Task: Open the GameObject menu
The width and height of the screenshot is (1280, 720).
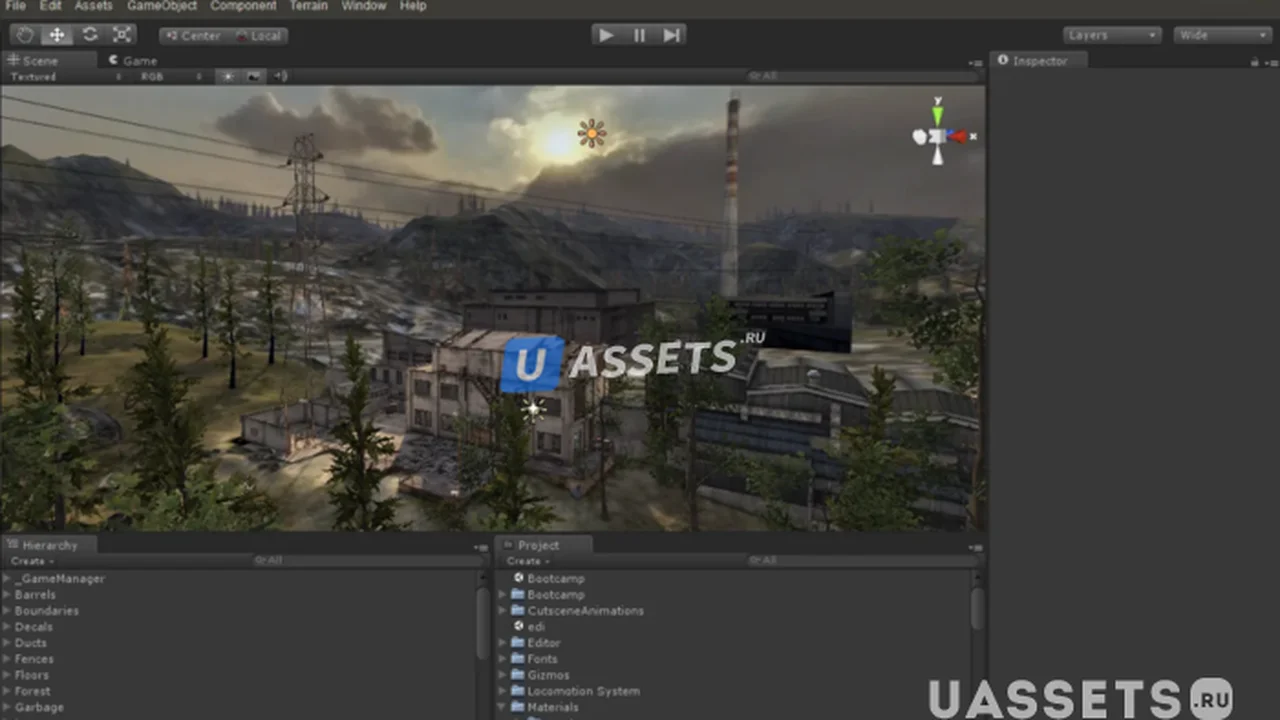Action: click(x=160, y=6)
